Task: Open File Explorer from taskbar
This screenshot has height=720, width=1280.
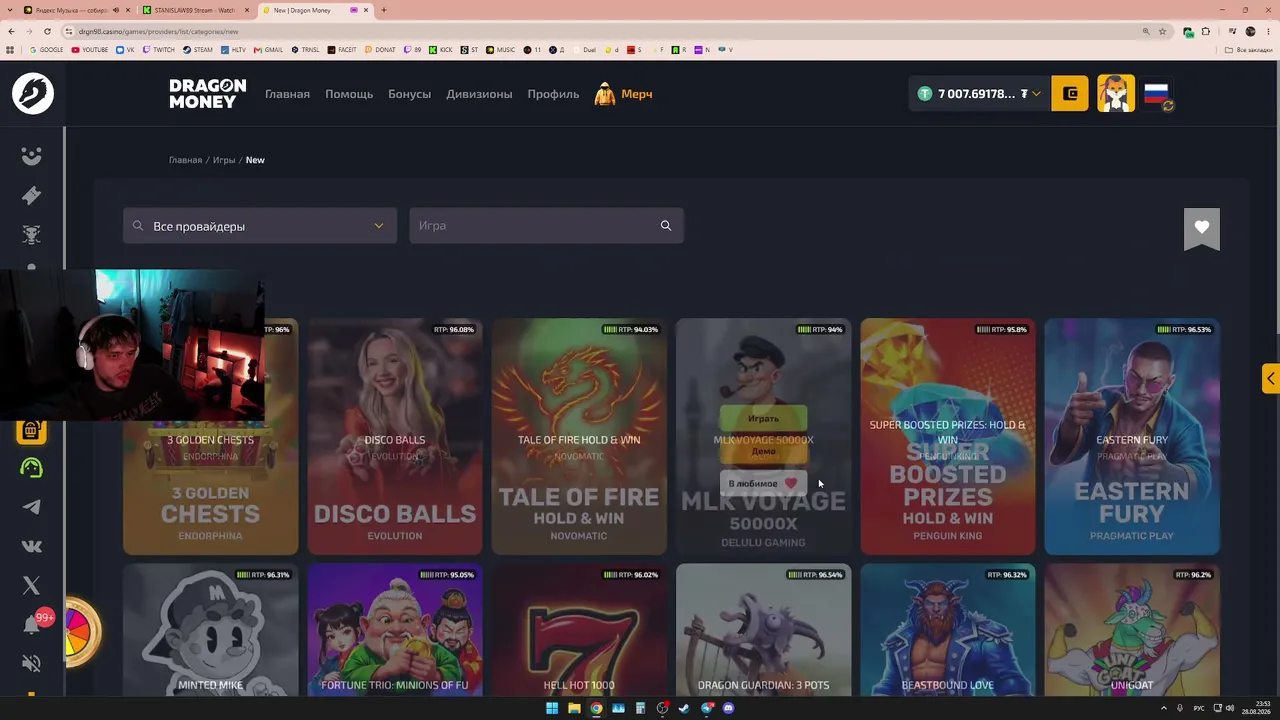Action: click(574, 708)
